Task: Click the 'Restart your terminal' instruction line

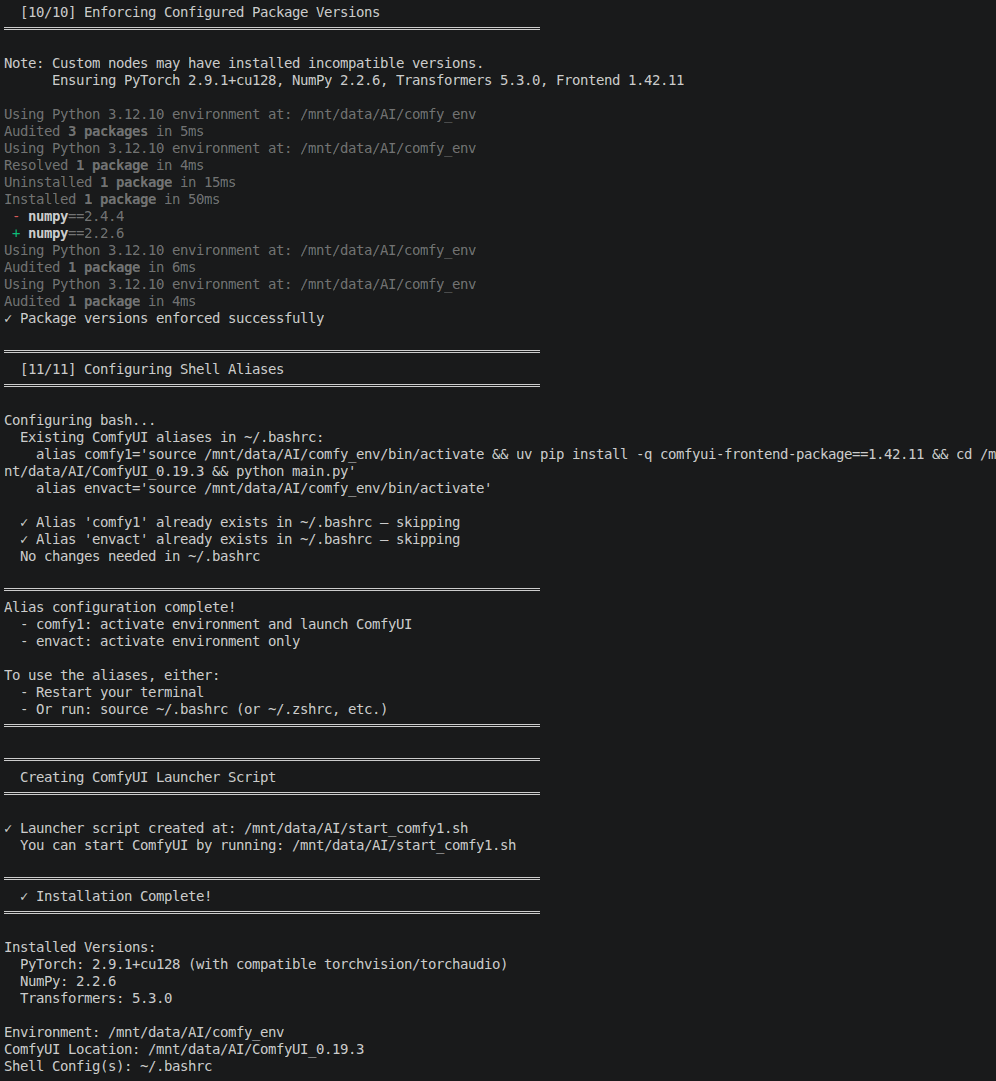Action: (x=112, y=692)
